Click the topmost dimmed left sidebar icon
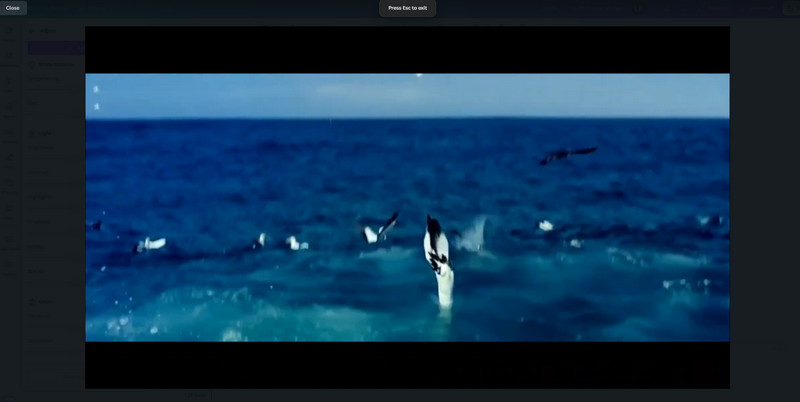800x402 pixels. click(12, 31)
